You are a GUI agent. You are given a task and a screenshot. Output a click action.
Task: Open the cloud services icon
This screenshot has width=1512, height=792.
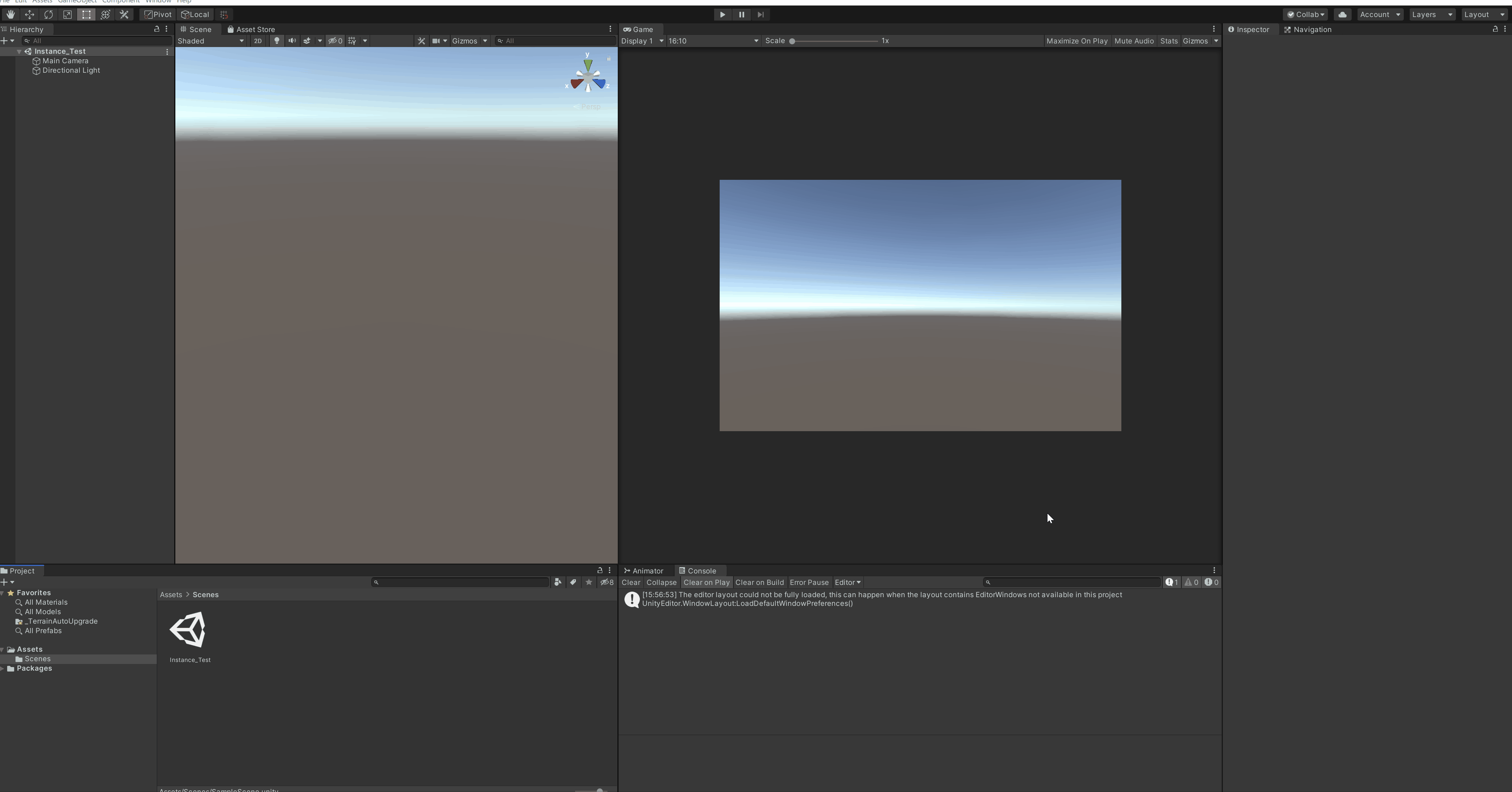click(x=1342, y=15)
